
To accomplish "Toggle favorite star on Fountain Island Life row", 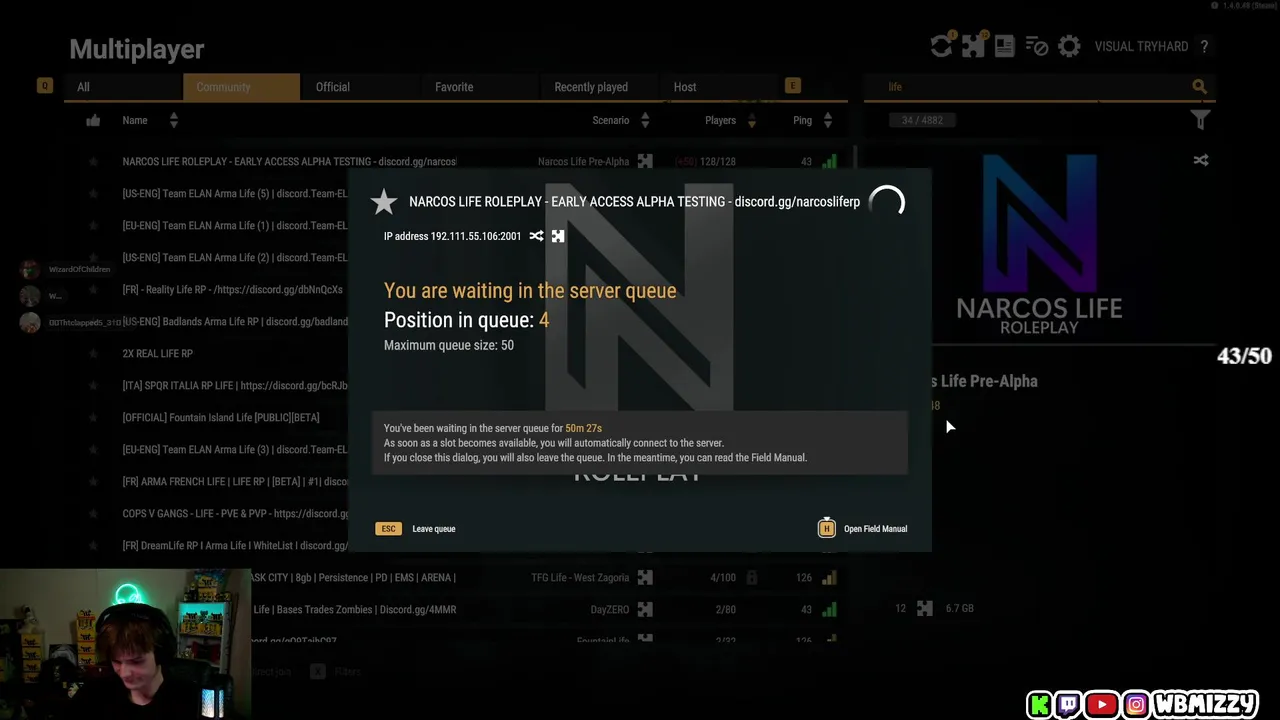I will coord(93,417).
